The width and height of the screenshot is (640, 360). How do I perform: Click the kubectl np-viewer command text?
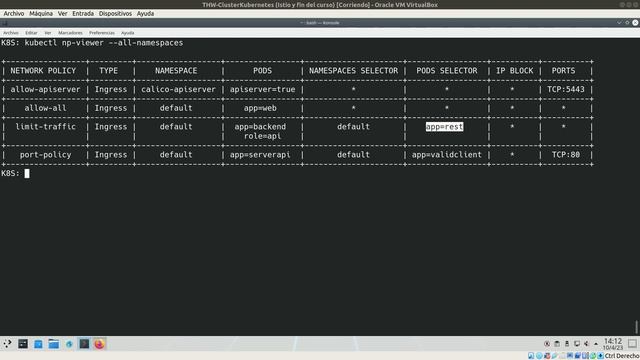[104, 43]
